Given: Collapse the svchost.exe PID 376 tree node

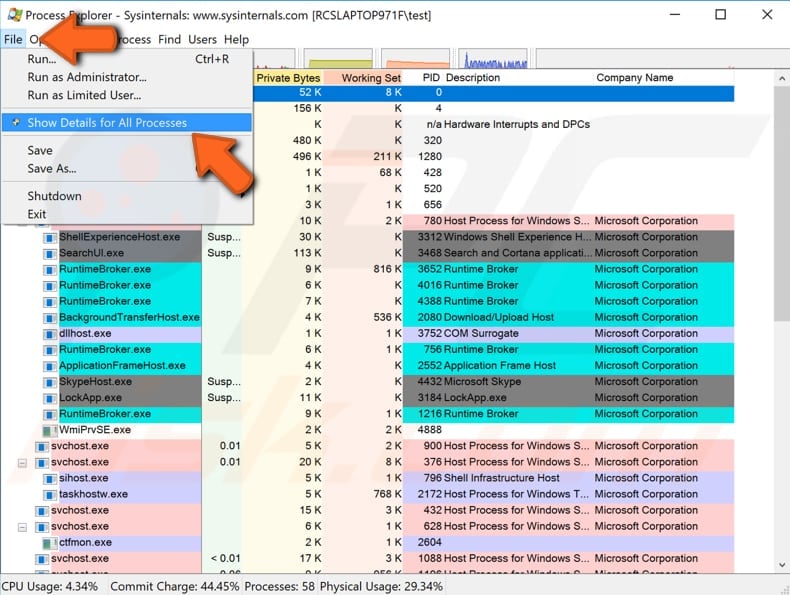Looking at the screenshot, I should coord(22,462).
